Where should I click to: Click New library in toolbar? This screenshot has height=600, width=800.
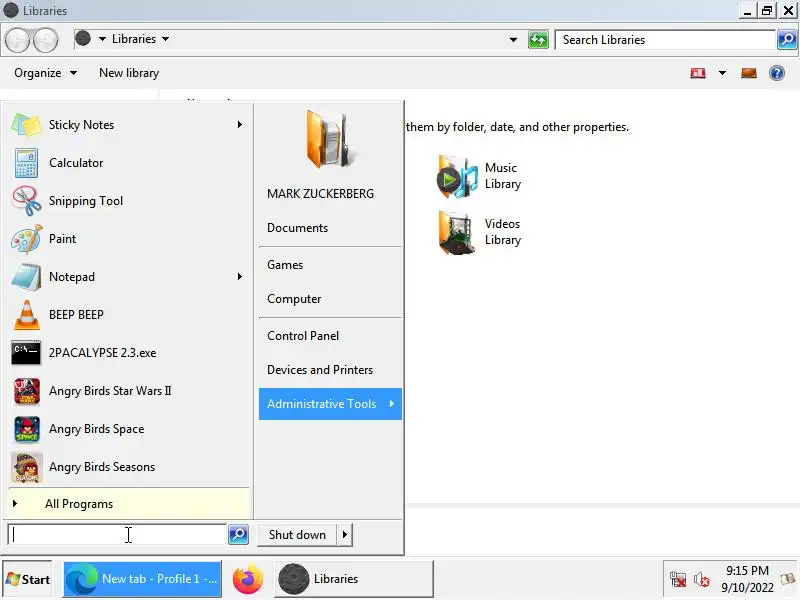click(x=129, y=73)
